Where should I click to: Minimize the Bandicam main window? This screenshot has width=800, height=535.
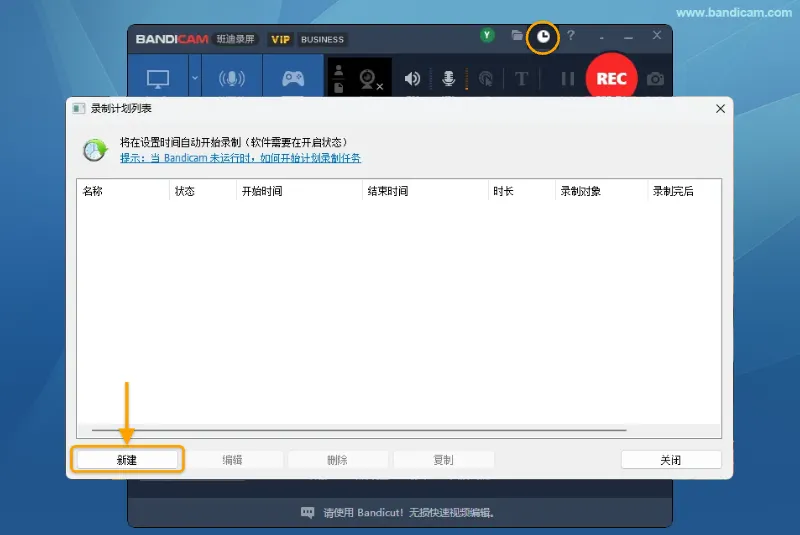(x=629, y=37)
